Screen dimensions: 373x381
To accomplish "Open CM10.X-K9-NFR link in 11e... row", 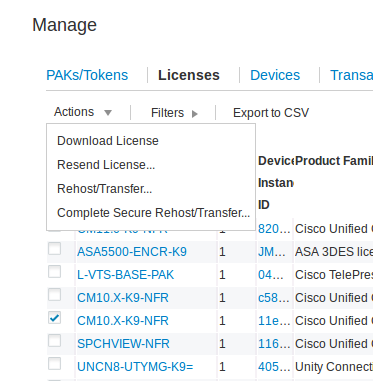I will [x=123, y=321].
